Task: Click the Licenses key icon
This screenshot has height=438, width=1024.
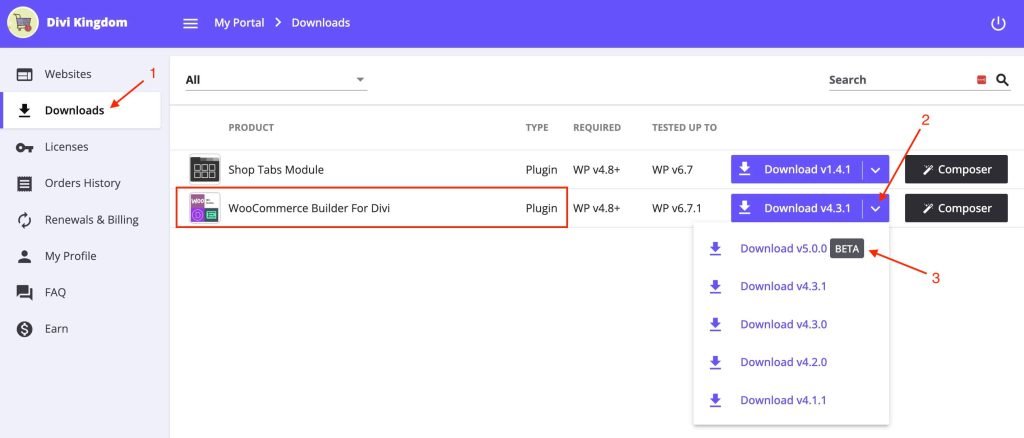Action: (25, 148)
